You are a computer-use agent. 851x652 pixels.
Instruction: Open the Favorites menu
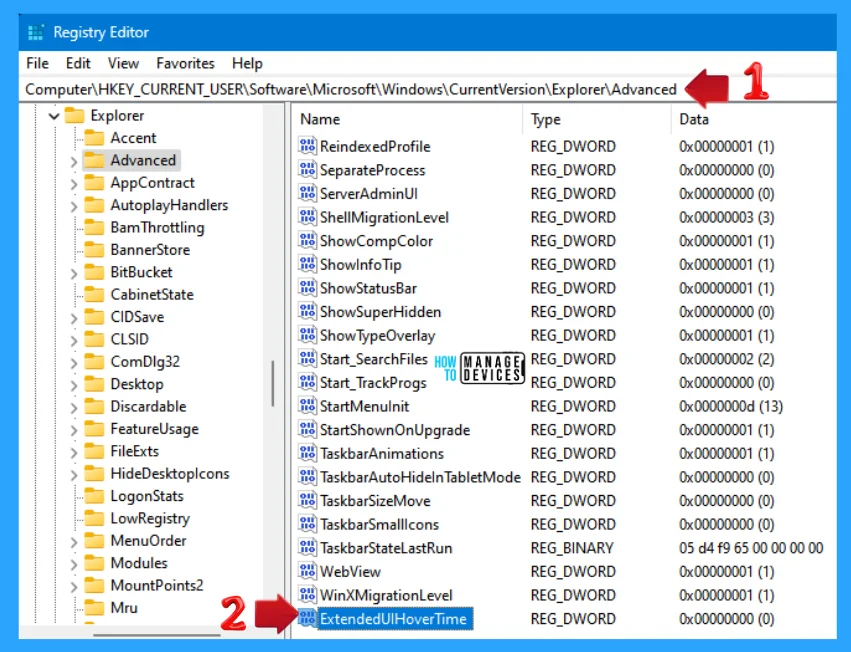coord(185,64)
